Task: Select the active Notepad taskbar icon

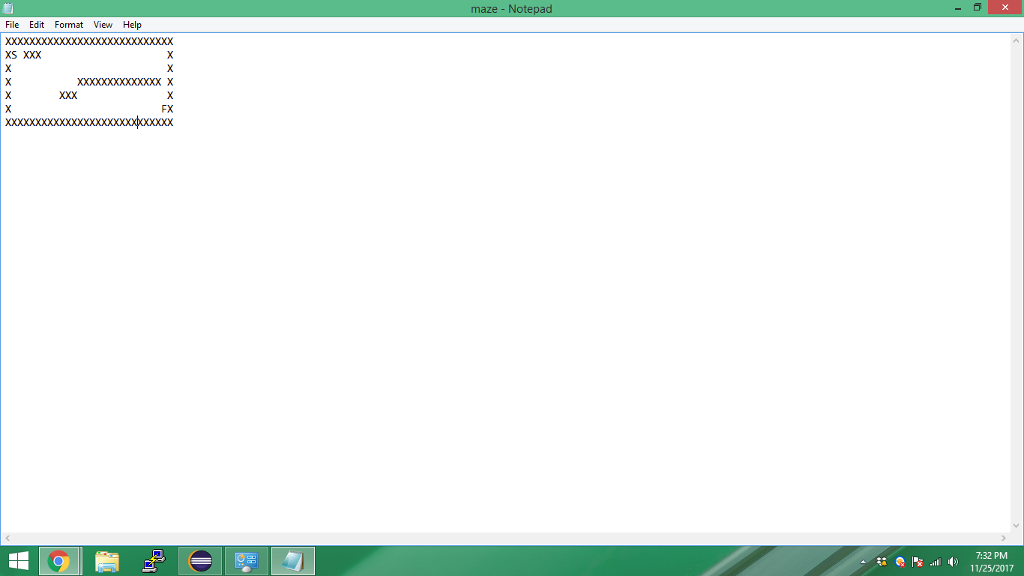Action: point(292,560)
